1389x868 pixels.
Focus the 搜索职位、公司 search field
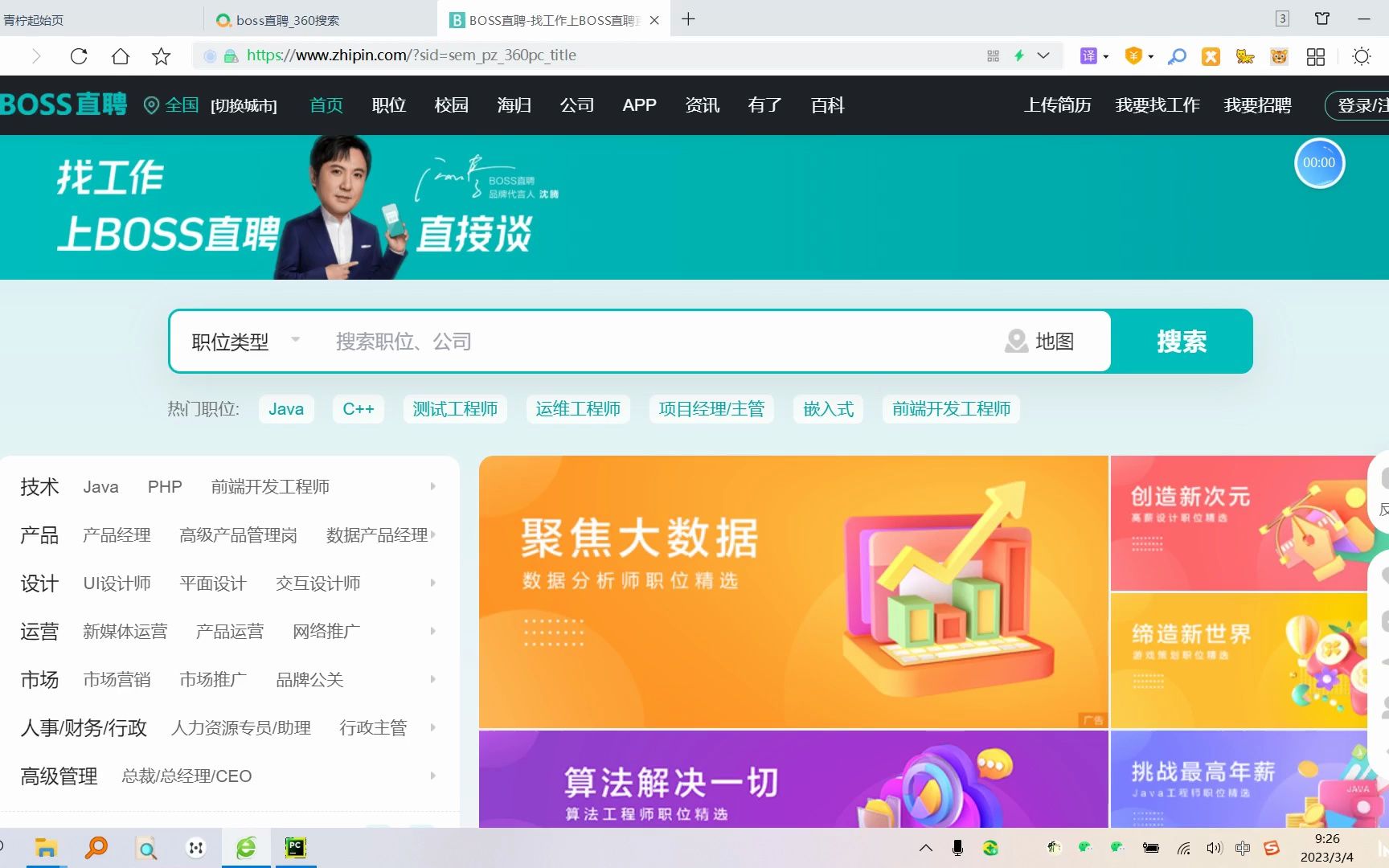pyautogui.click(x=659, y=342)
